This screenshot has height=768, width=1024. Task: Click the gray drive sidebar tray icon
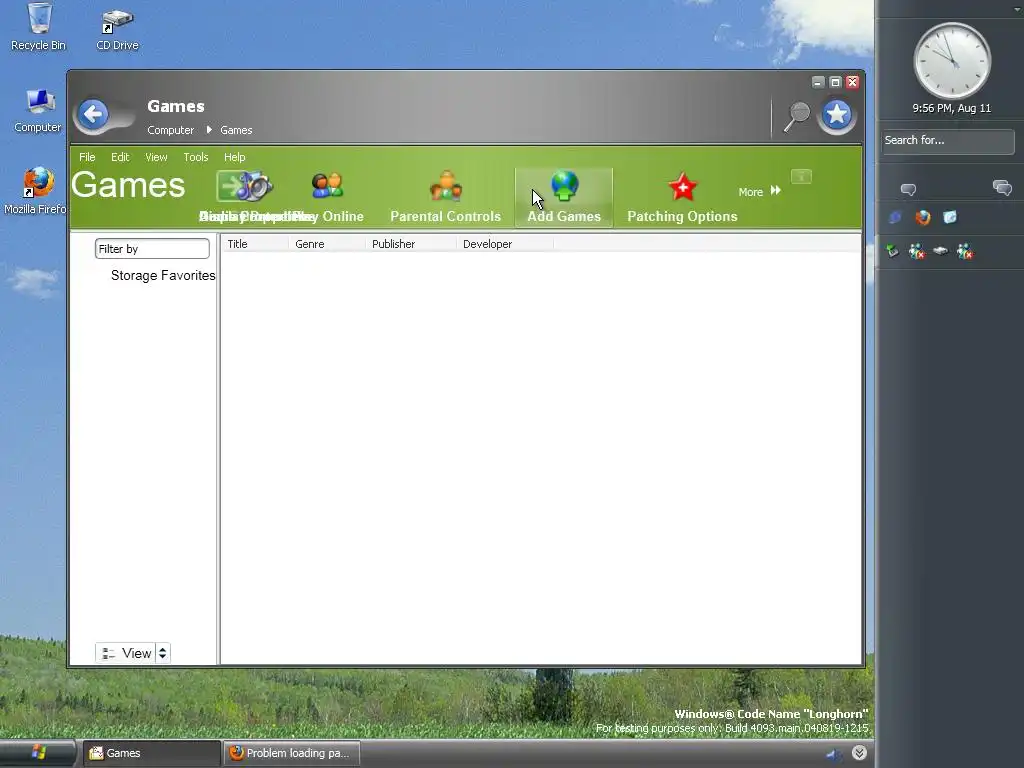[940, 250]
